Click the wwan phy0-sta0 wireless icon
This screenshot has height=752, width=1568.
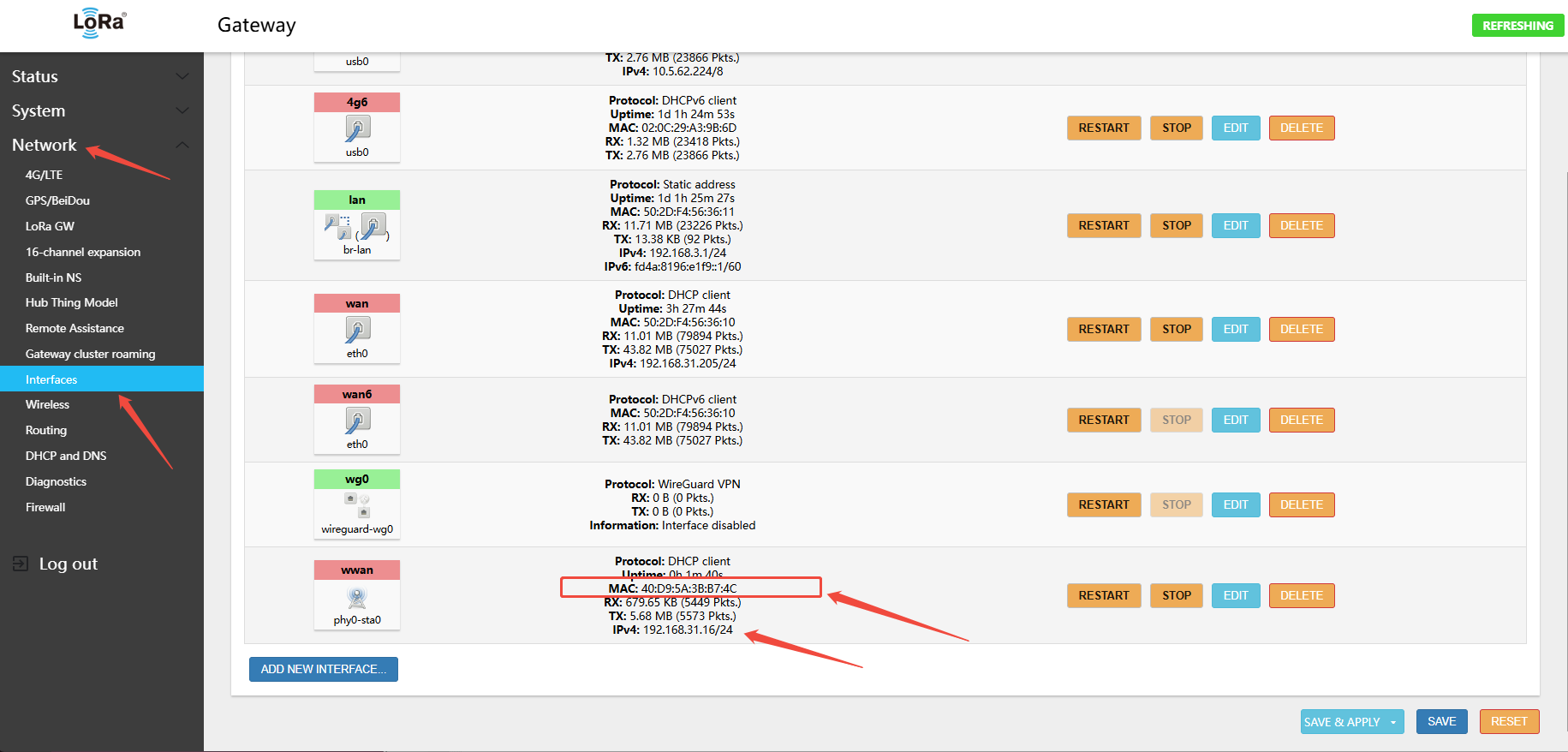[357, 597]
